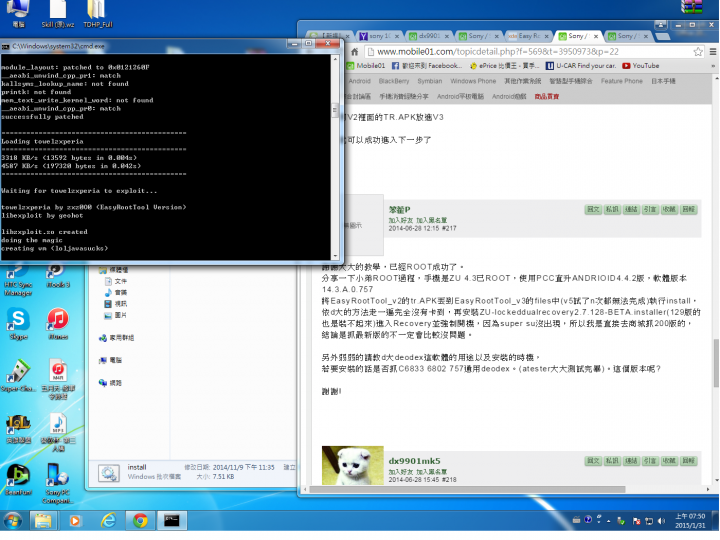Viewport: 720px width, 540px height.
Task: Select the M4R ringtone file on desktop
Action: click(58, 380)
